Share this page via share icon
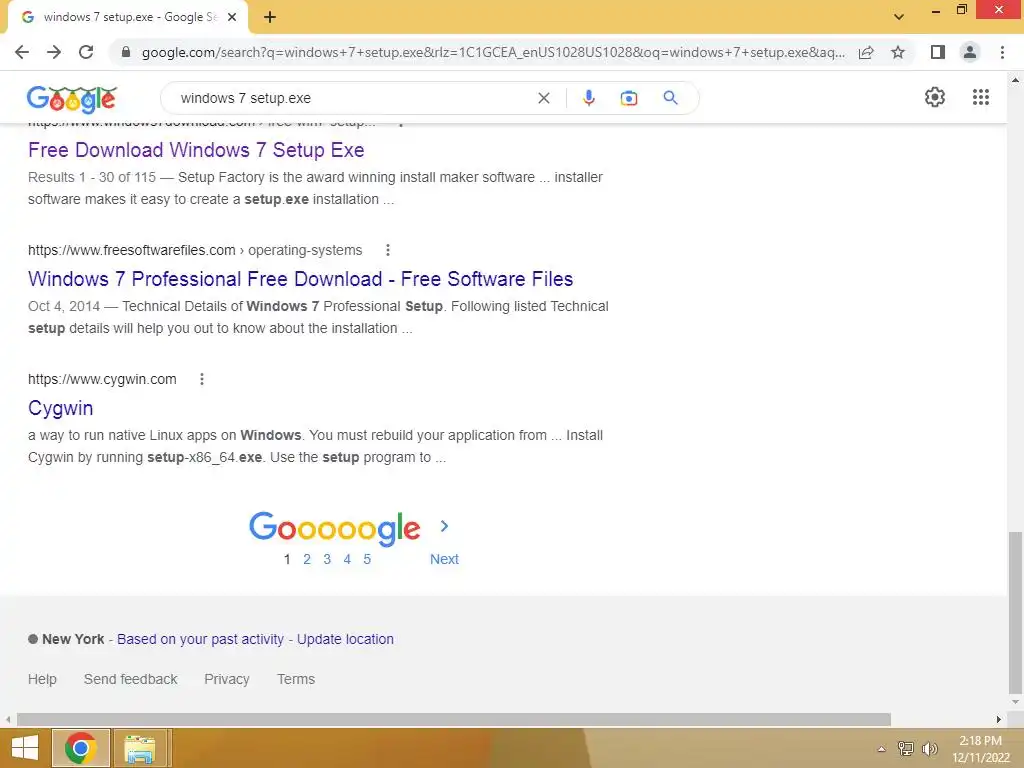This screenshot has width=1024, height=768. point(866,52)
